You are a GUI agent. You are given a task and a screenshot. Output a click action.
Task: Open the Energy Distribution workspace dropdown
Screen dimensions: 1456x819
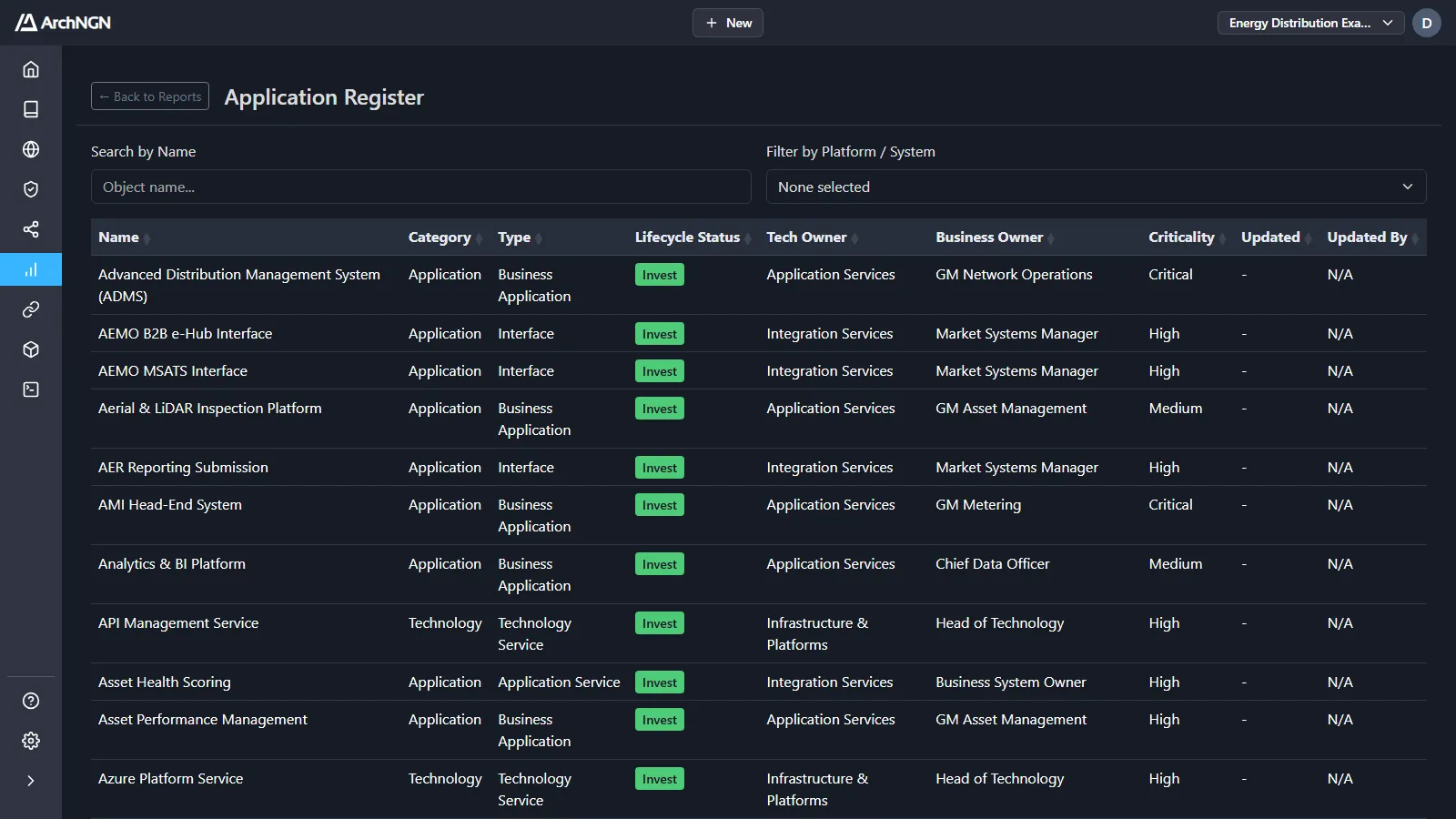(1310, 23)
